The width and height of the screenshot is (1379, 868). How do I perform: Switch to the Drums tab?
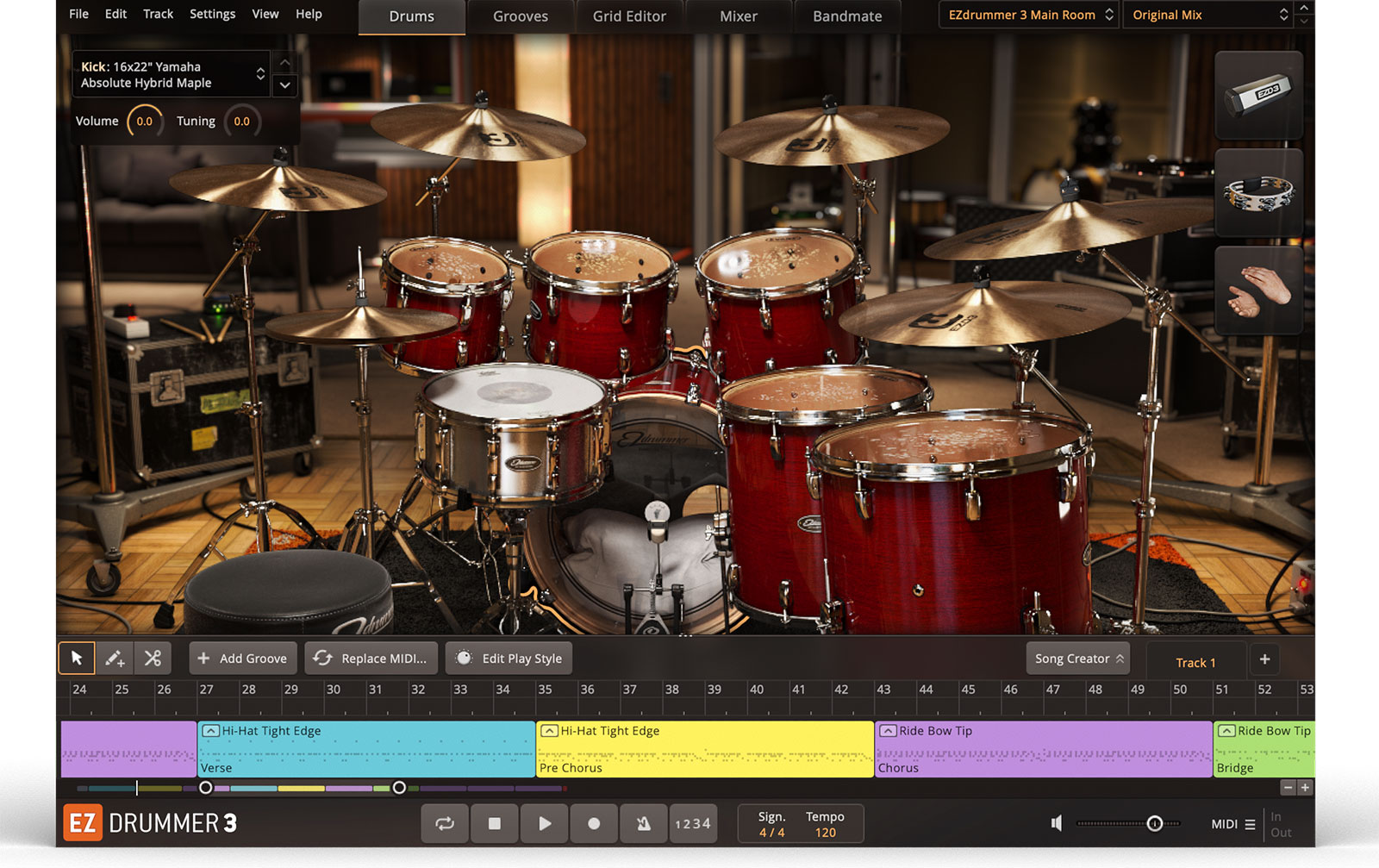(x=412, y=16)
